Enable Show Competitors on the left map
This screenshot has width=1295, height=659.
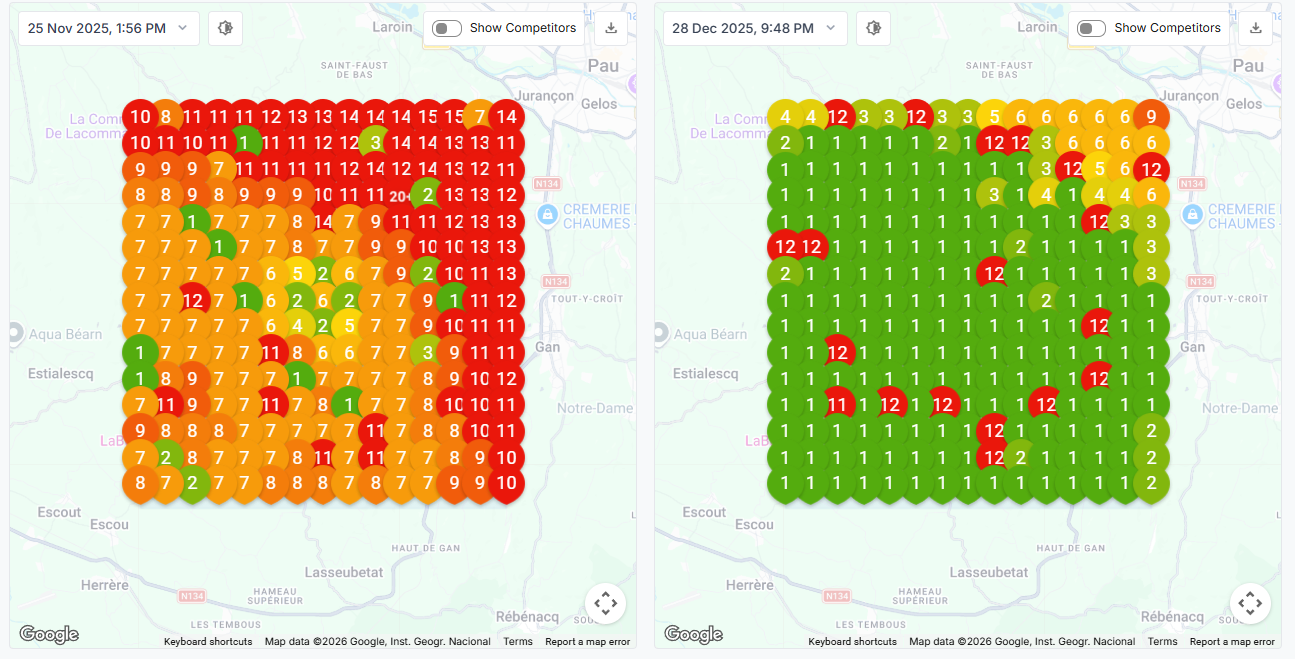(446, 28)
